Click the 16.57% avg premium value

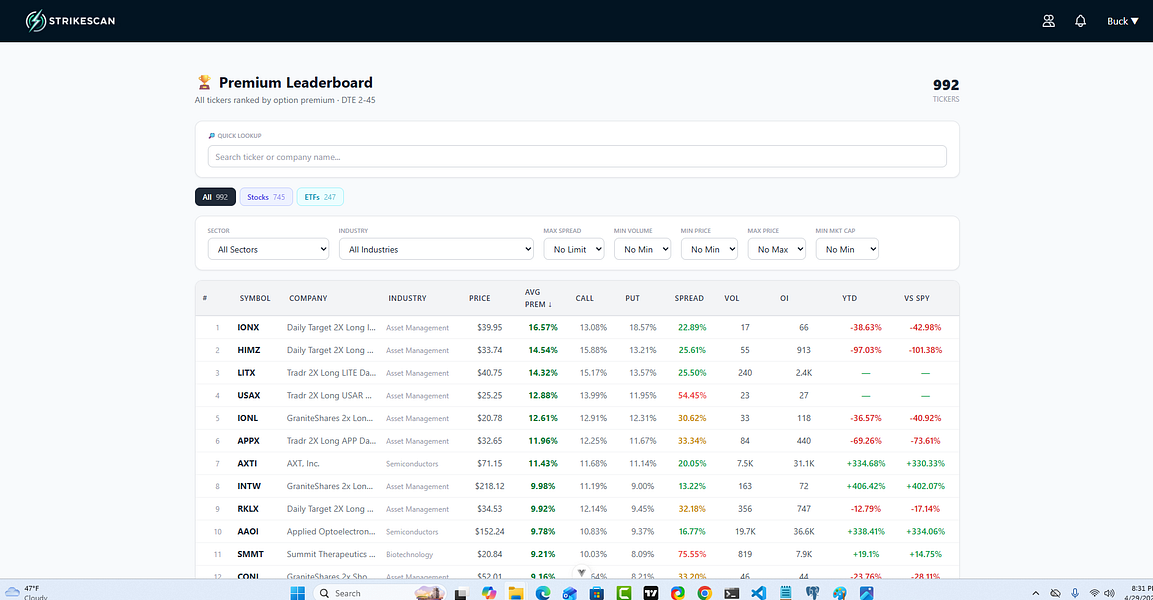(543, 327)
